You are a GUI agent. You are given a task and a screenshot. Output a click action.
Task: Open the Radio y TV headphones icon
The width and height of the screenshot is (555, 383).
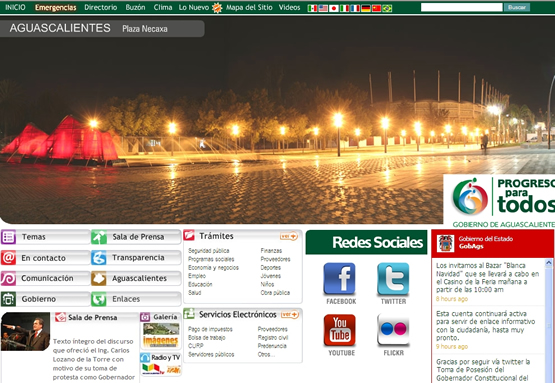[145, 358]
